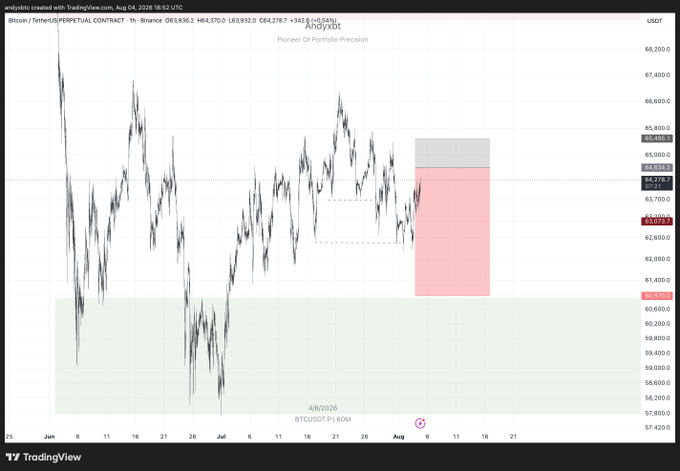This screenshot has width=680, height=471.
Task: Select the grey stop-loss zone of the position
Action: coord(452,153)
